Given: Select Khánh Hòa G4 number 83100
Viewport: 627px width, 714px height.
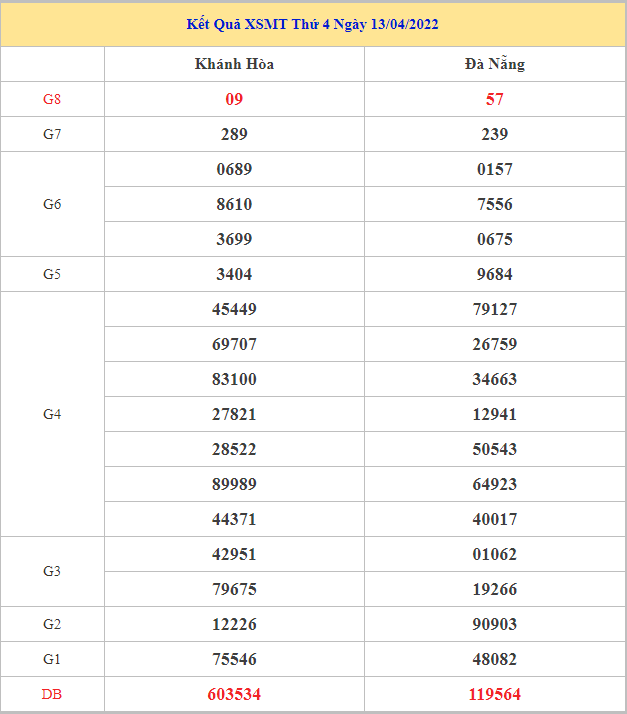Looking at the screenshot, I should click(234, 379).
